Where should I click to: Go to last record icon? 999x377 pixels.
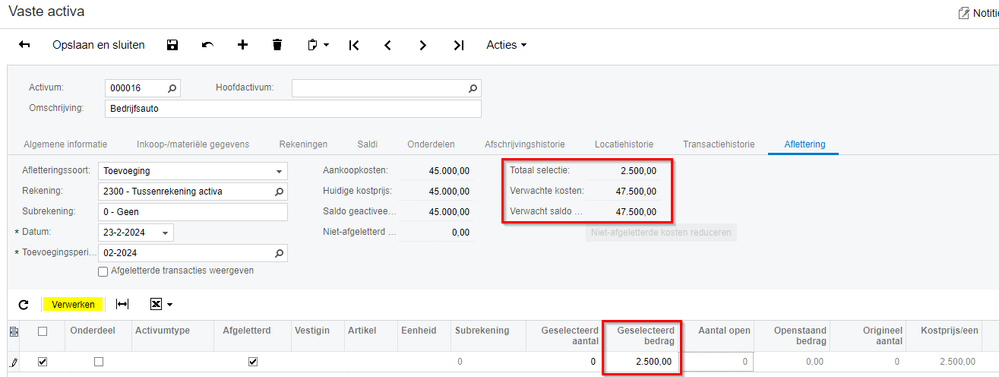[x=458, y=45]
